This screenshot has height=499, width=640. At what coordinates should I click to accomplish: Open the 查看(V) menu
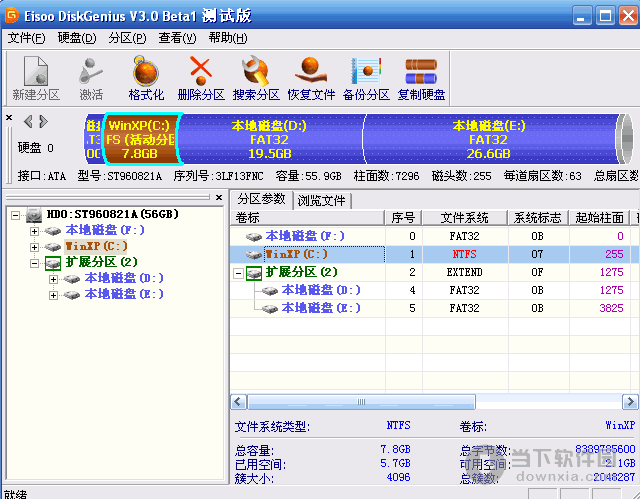[x=177, y=38]
